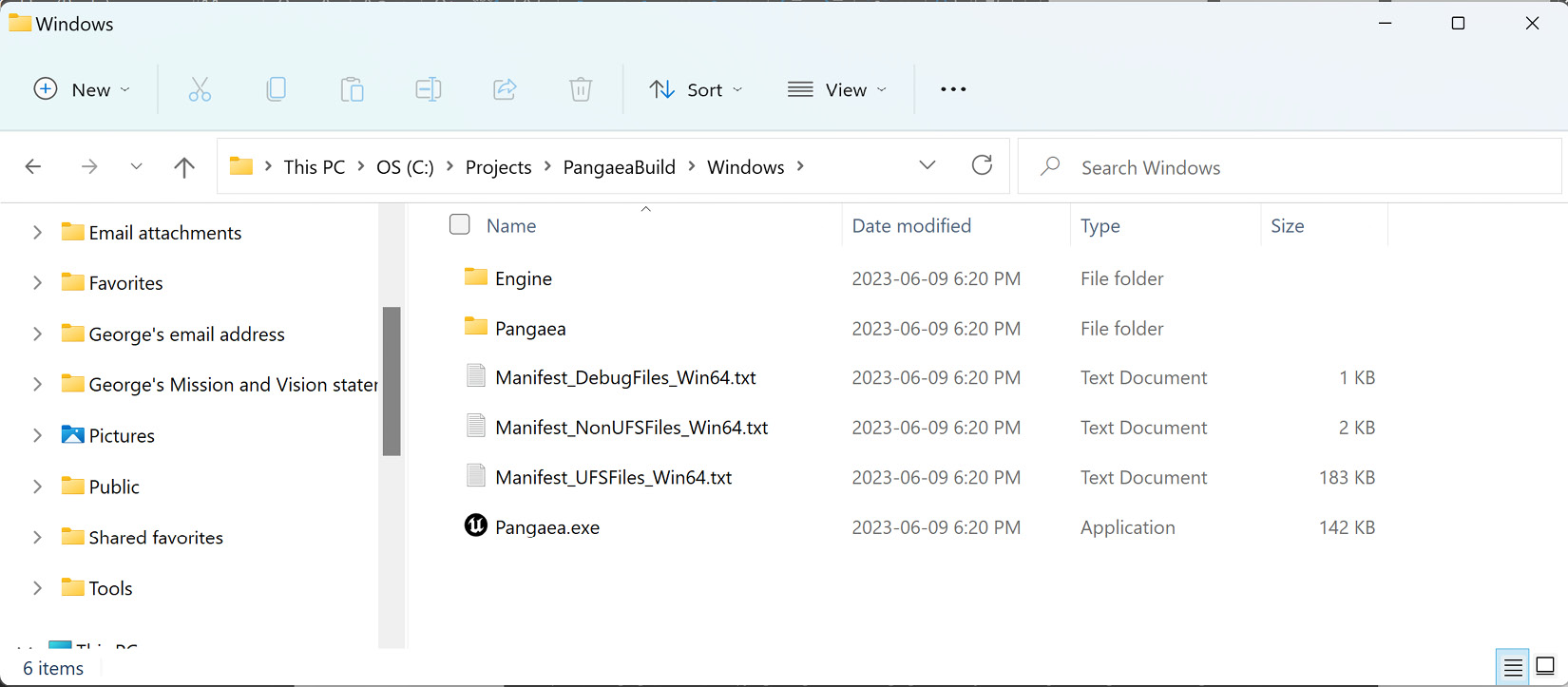Open address bar history dropdown
The width and height of the screenshot is (1568, 687).
tap(927, 165)
